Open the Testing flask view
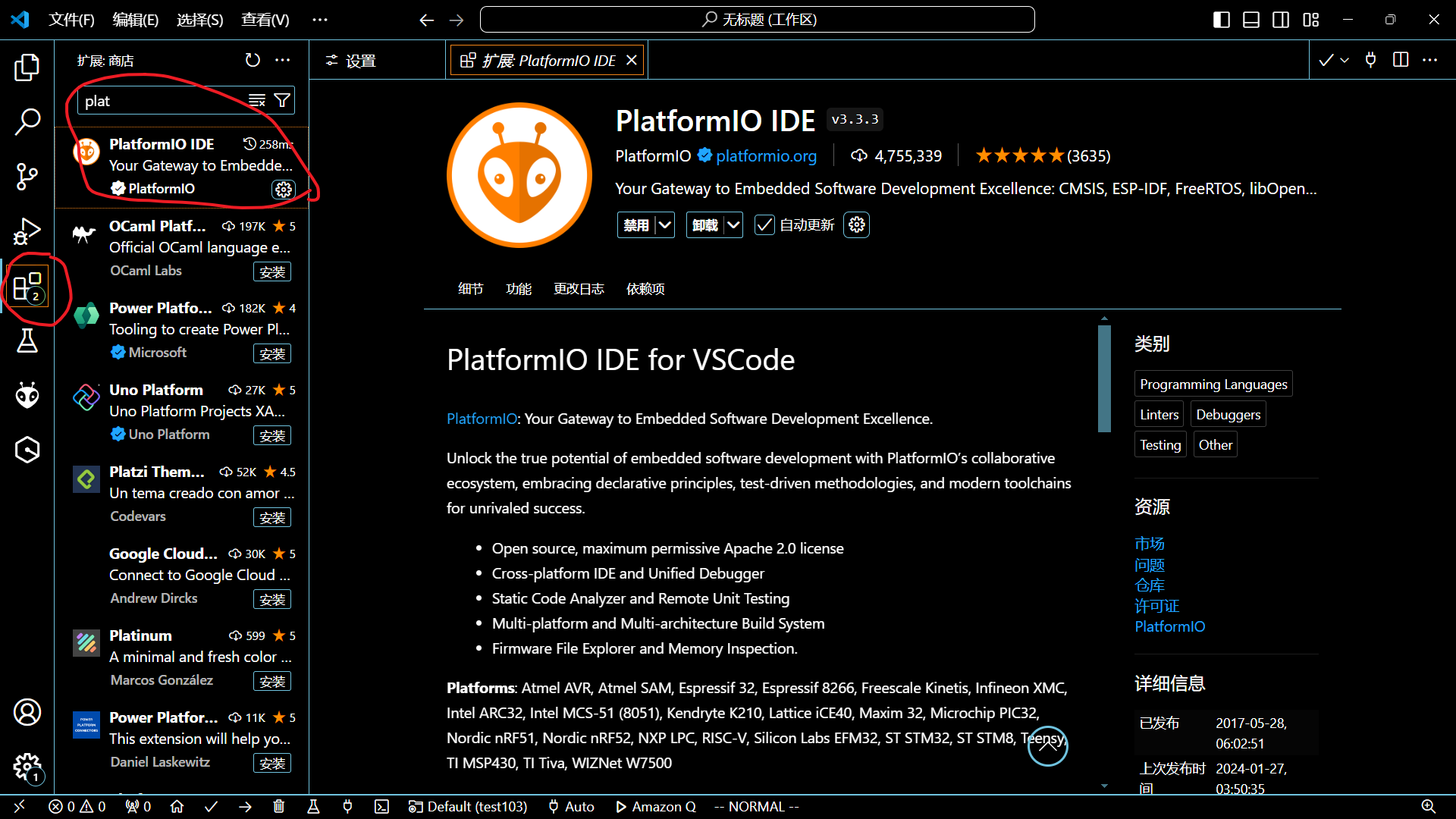 (27, 340)
